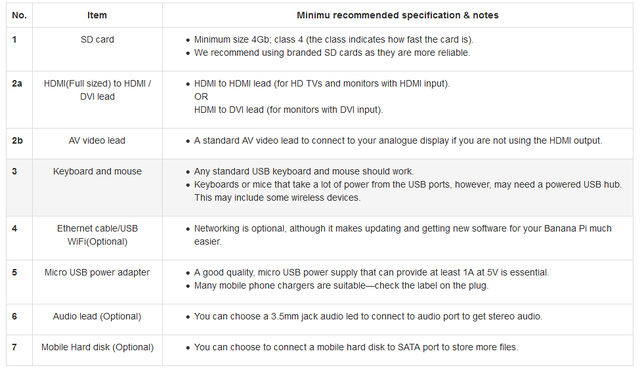Select the 'Audio lead (Optional)' cell
Viewport: 640px width, 368px height.
tap(97, 317)
